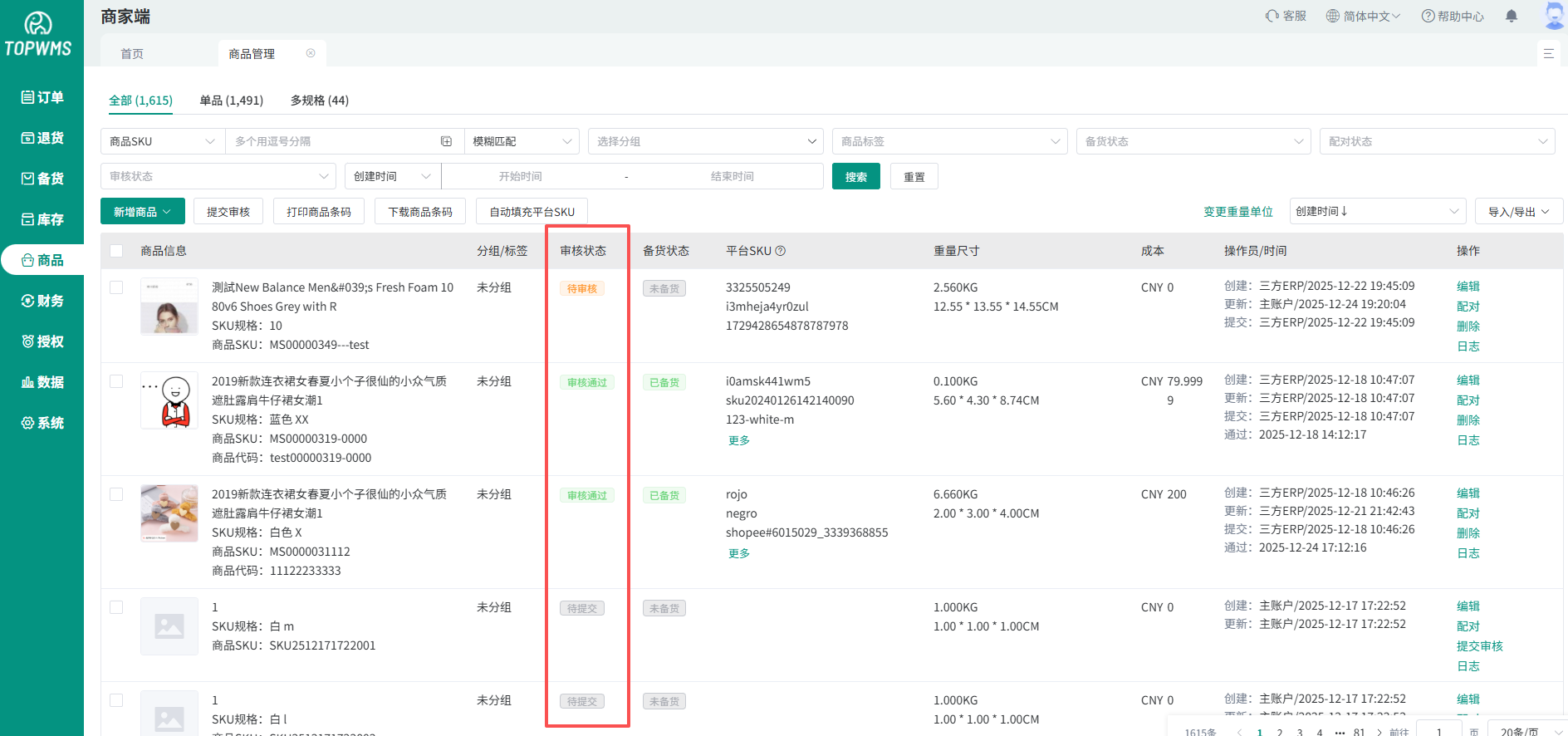Click the New Balance product thumbnail image
Viewport: 1568px width, 736px height.
pos(169,307)
